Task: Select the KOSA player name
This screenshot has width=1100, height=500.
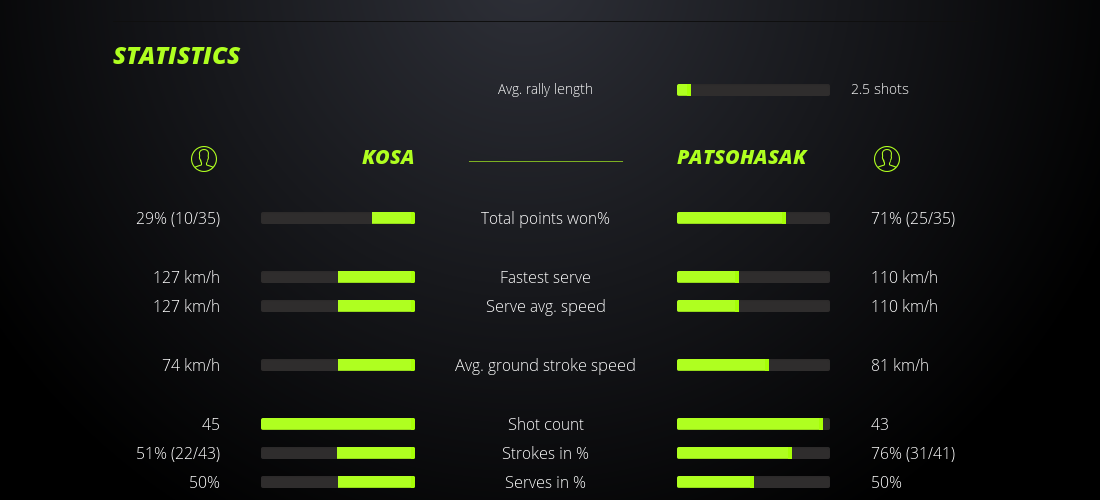Action: coord(388,158)
